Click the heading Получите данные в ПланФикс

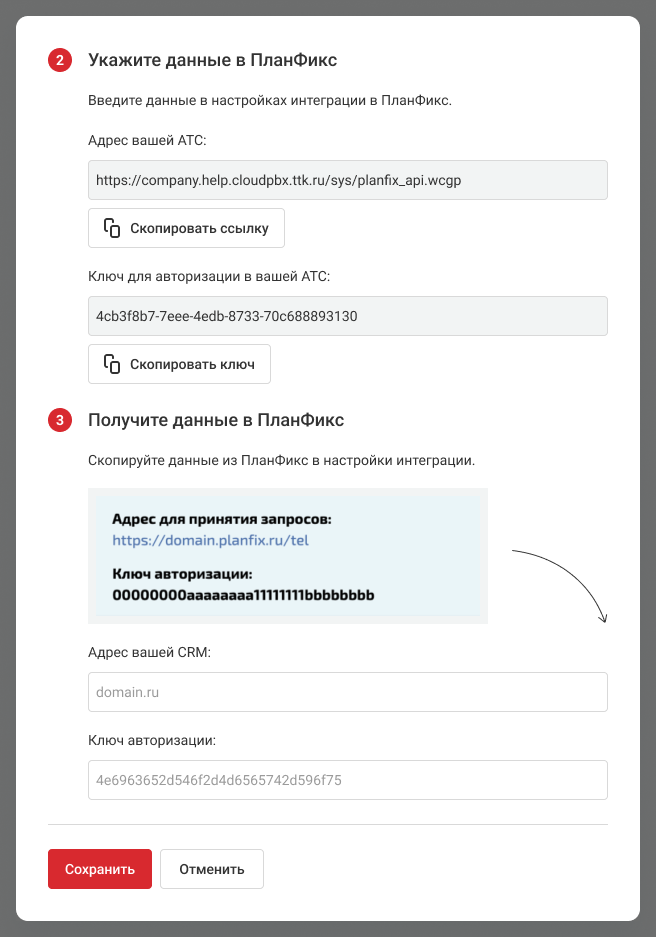[216, 421]
